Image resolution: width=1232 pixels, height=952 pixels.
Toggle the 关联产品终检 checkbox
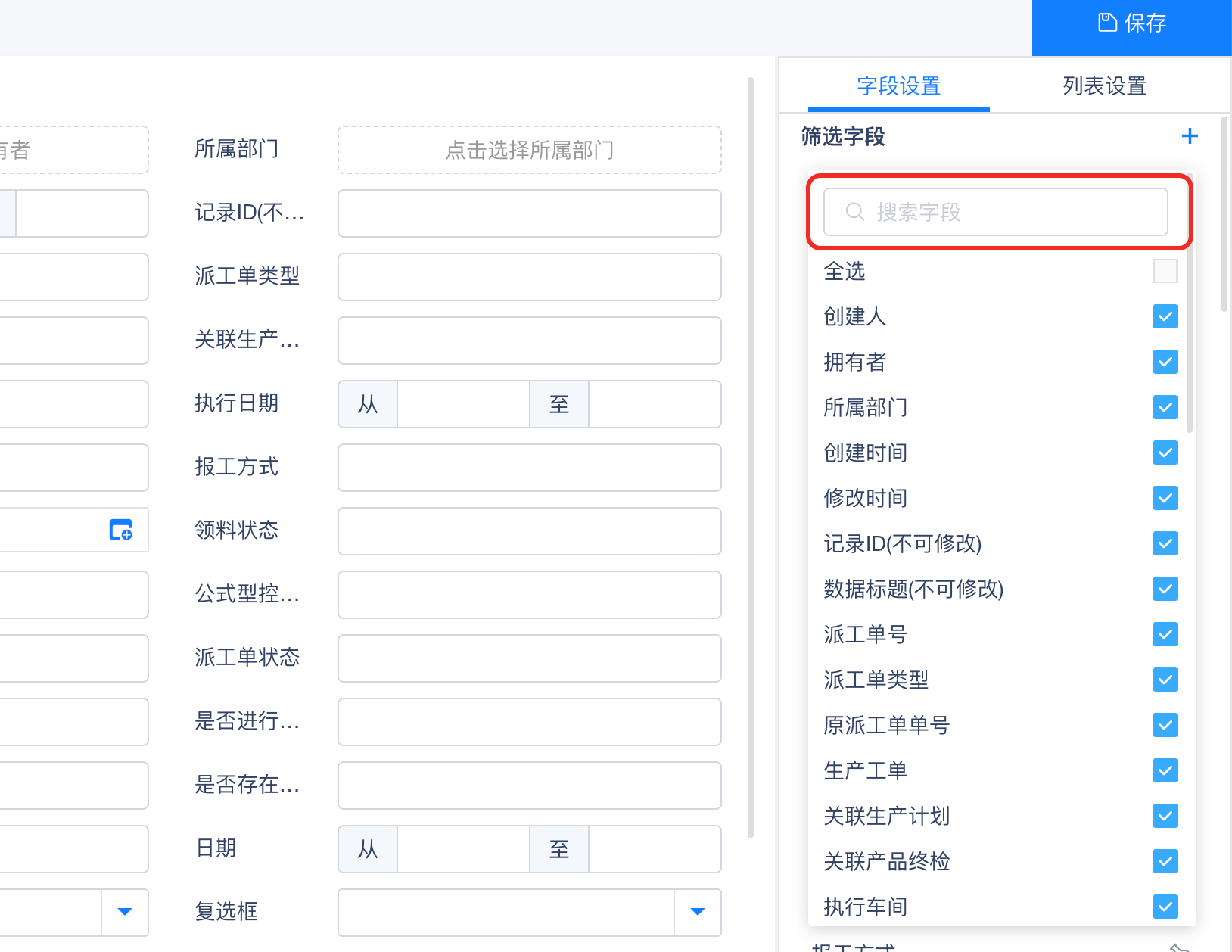click(1165, 861)
